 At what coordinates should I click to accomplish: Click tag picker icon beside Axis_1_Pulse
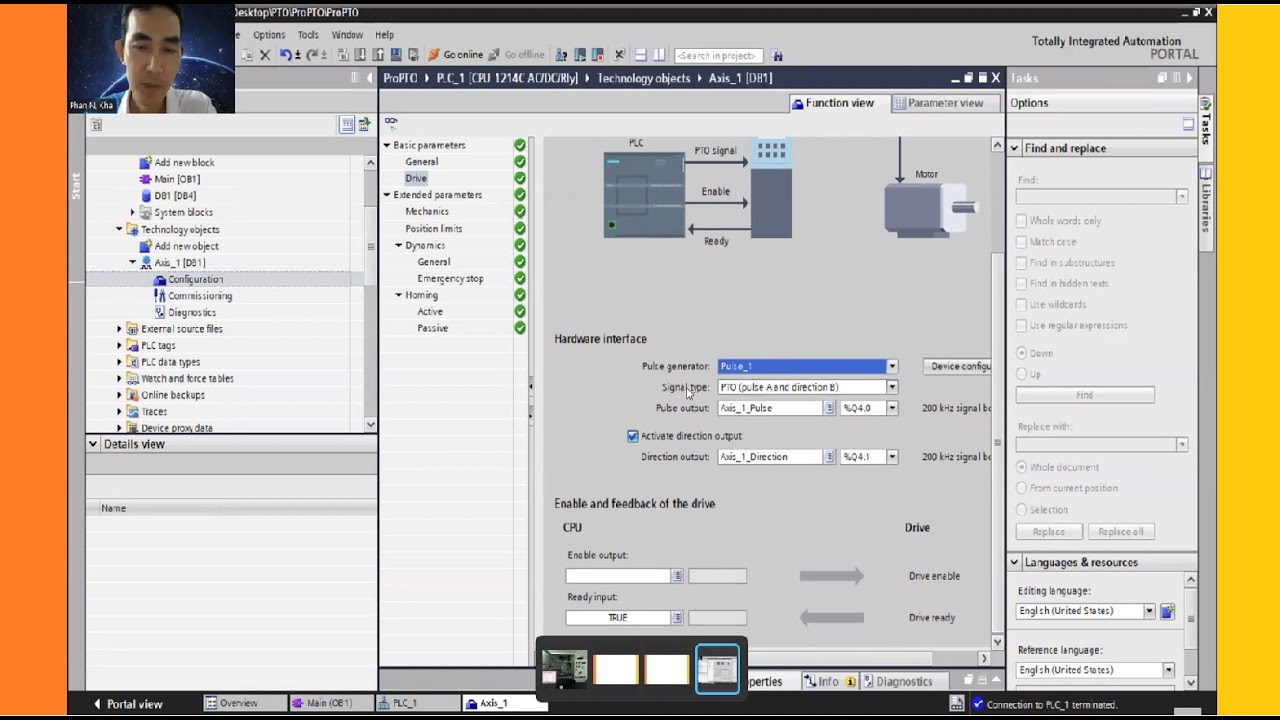(x=829, y=408)
